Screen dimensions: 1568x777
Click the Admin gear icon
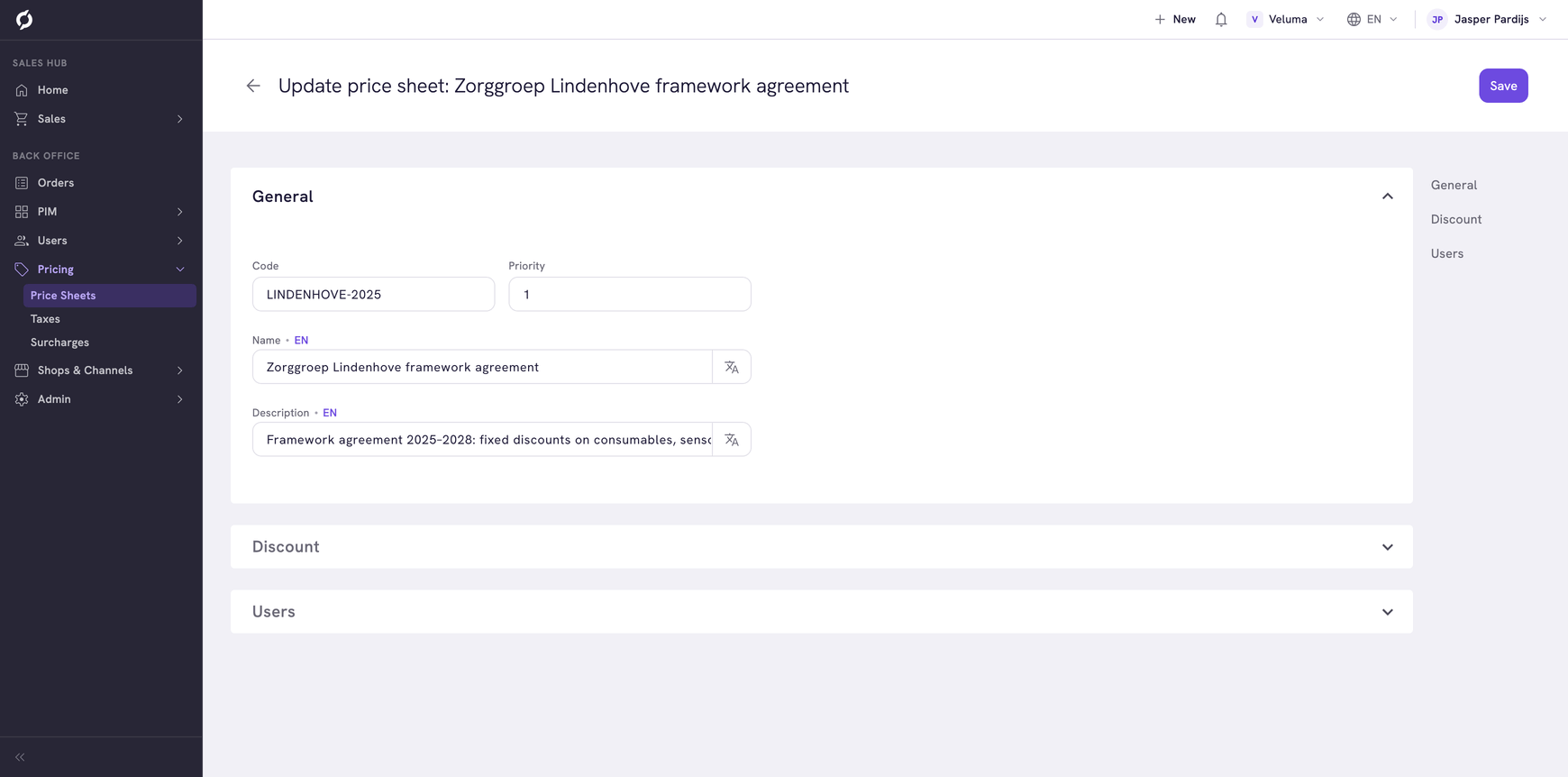tap(22, 399)
